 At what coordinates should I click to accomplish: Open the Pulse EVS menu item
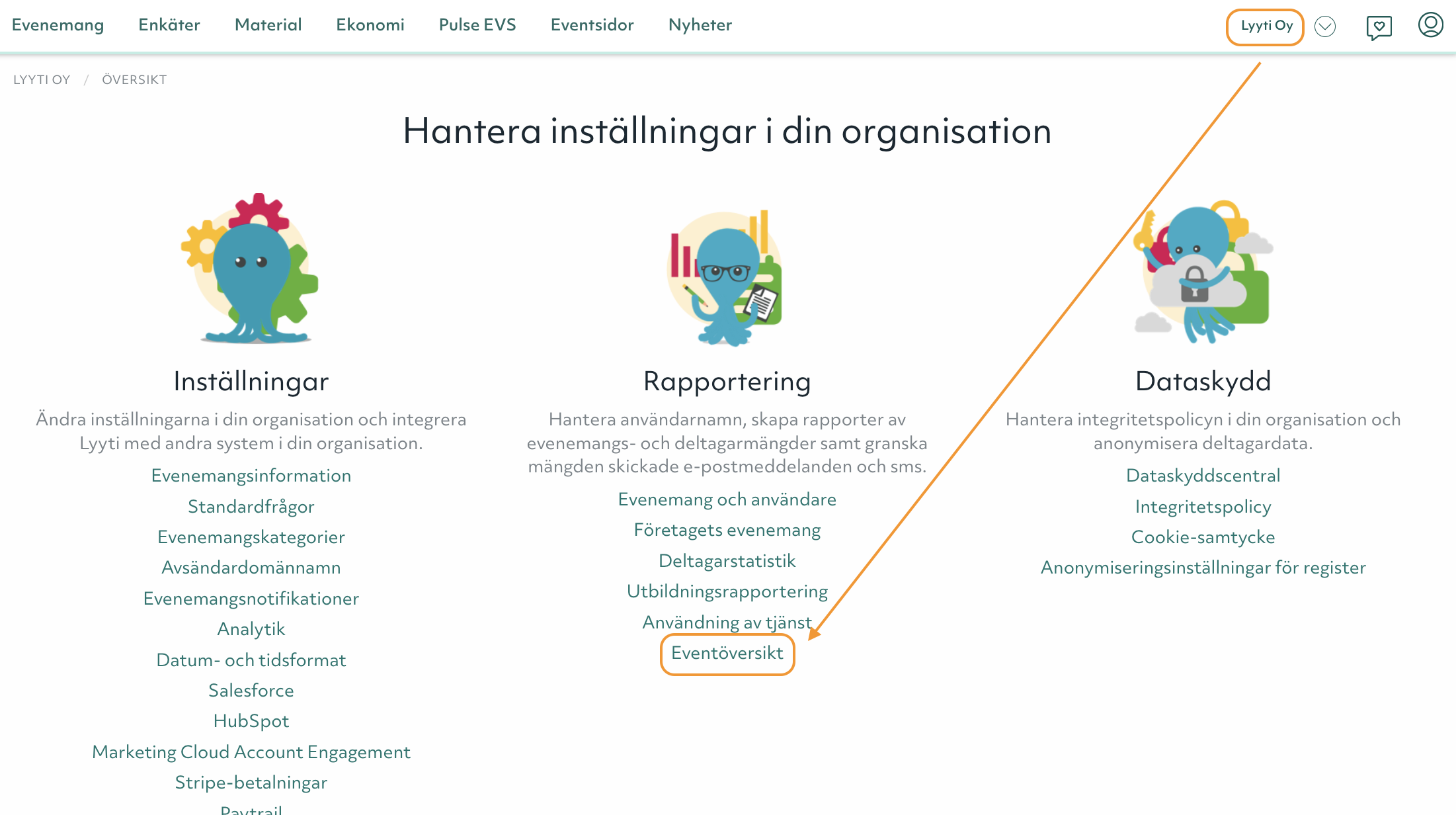pyautogui.click(x=477, y=25)
